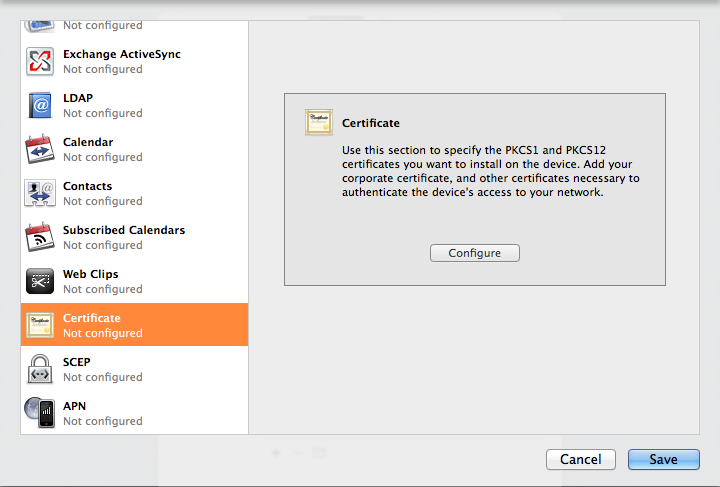Open the Calendar payload settings
The image size is (720, 487).
click(x=135, y=149)
